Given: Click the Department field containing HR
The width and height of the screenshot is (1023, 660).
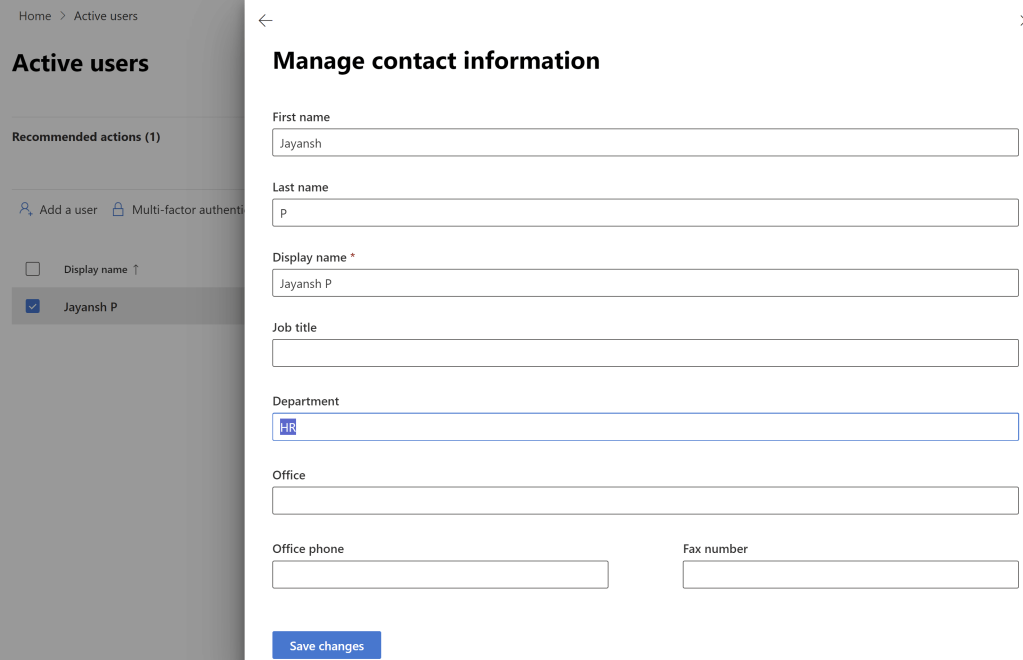Looking at the screenshot, I should [645, 427].
